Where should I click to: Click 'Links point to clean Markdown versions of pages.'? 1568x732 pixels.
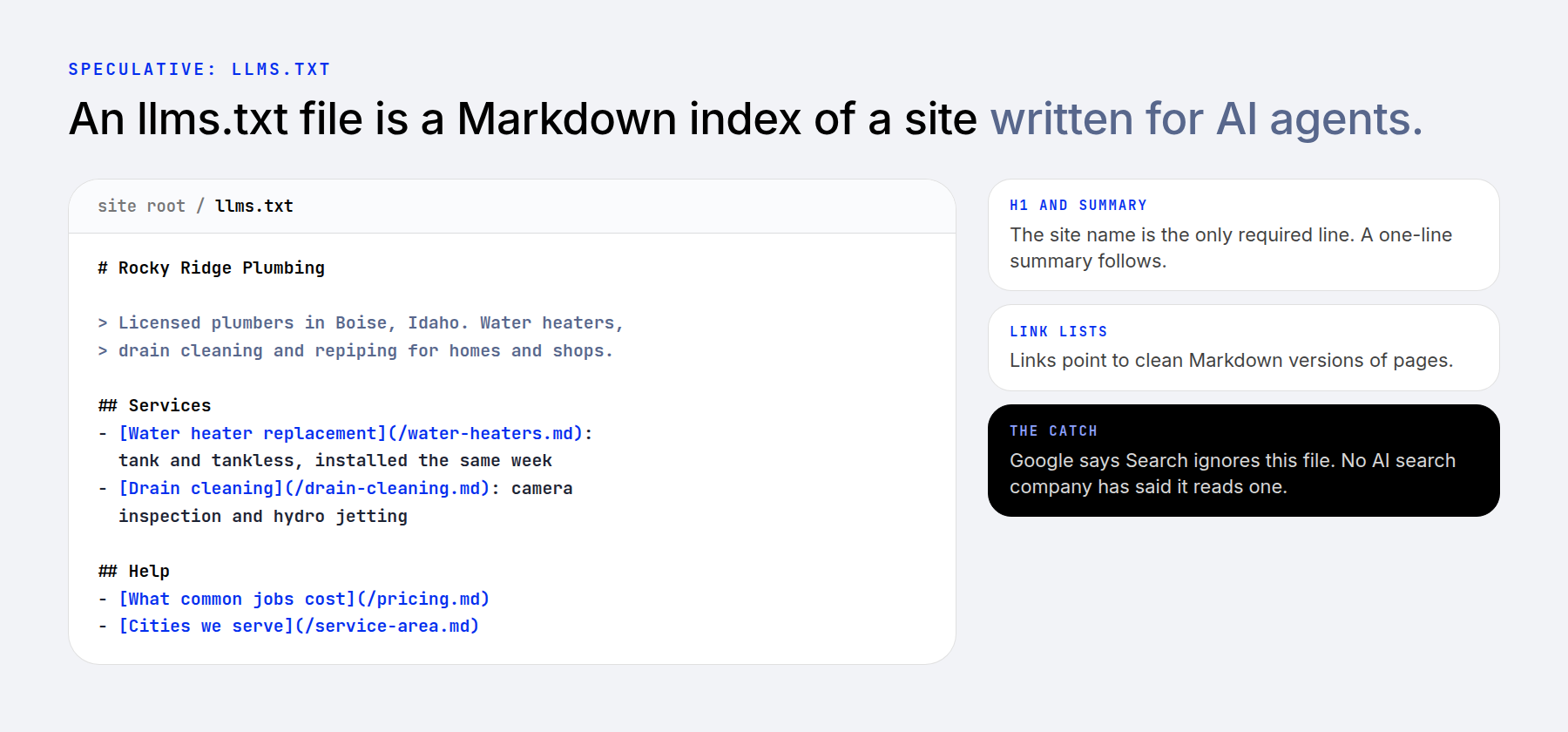[x=1231, y=361]
